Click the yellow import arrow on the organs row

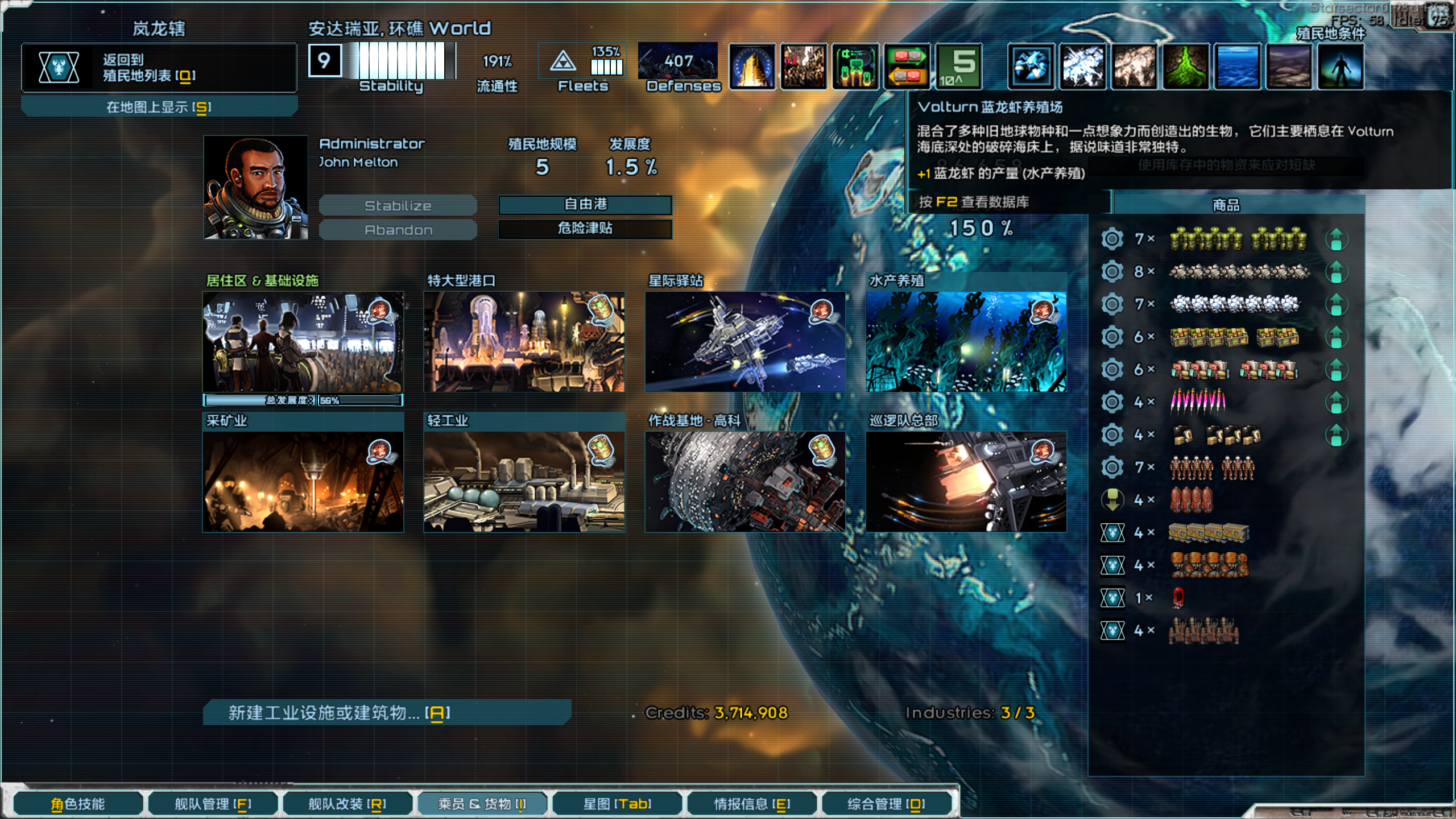point(1112,499)
